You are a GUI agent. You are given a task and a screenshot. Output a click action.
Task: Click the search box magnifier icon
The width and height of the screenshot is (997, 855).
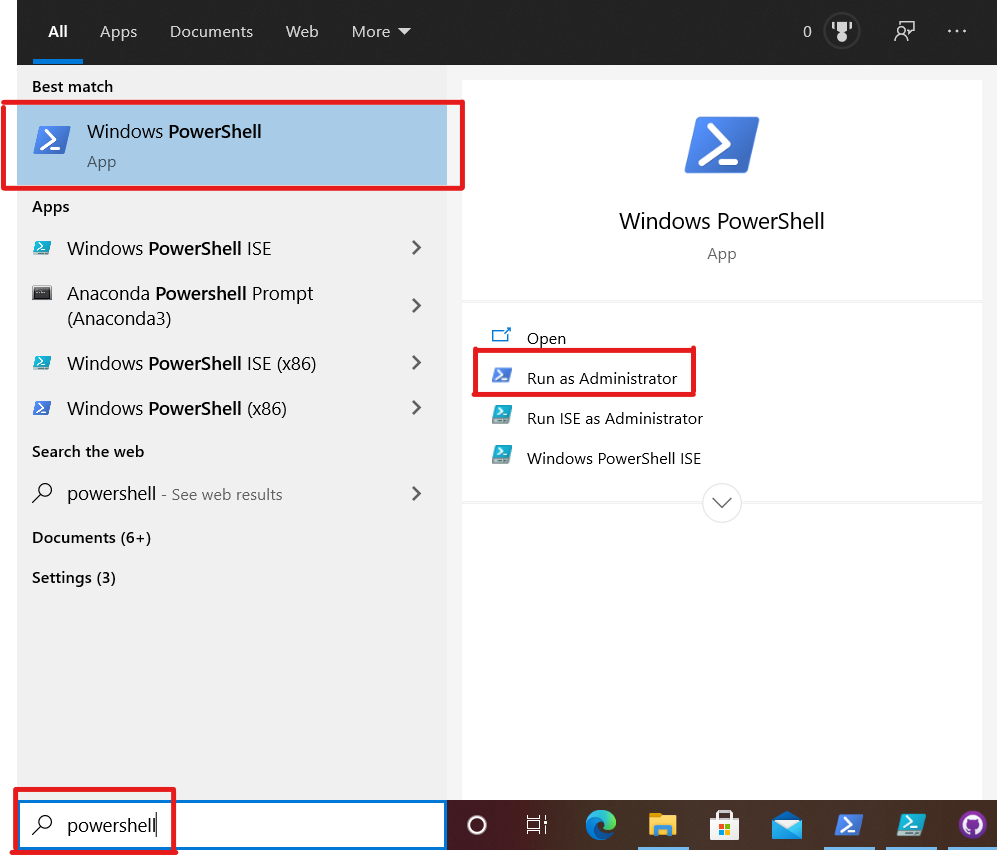[x=42, y=824]
